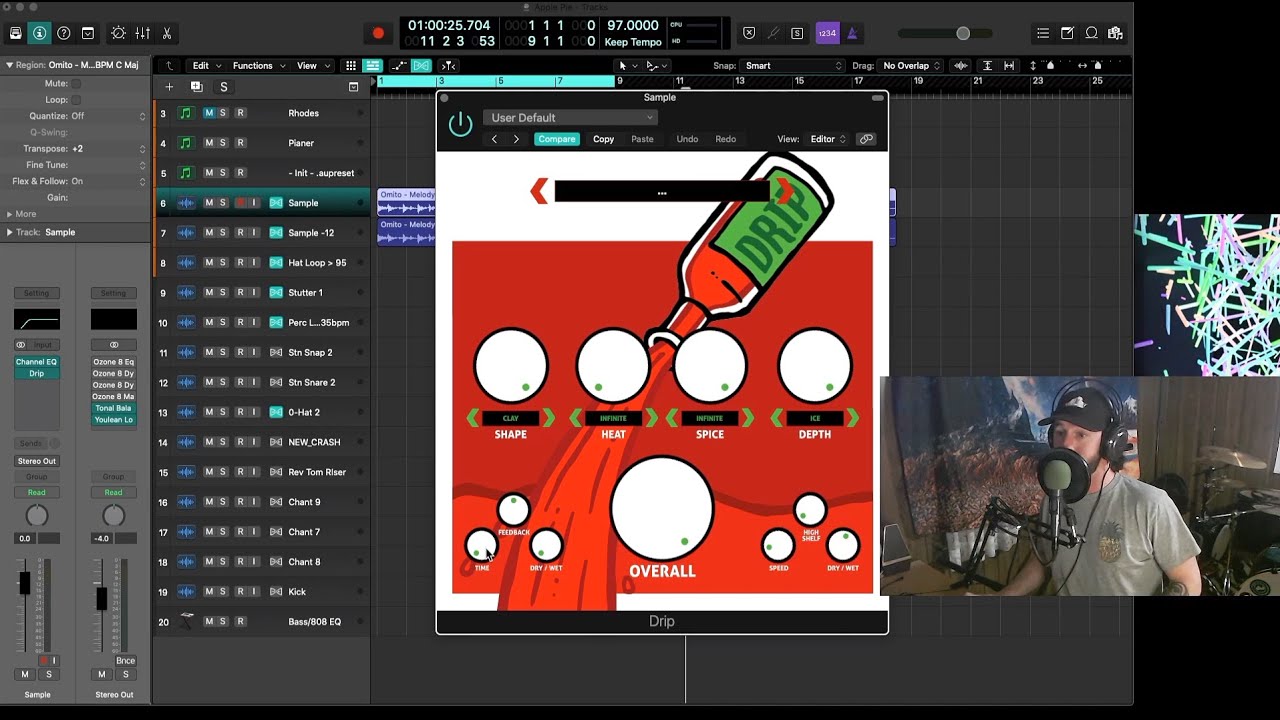Image resolution: width=1280 pixels, height=720 pixels.
Task: Solo the Hat Loop > 95 track
Action: (x=223, y=263)
